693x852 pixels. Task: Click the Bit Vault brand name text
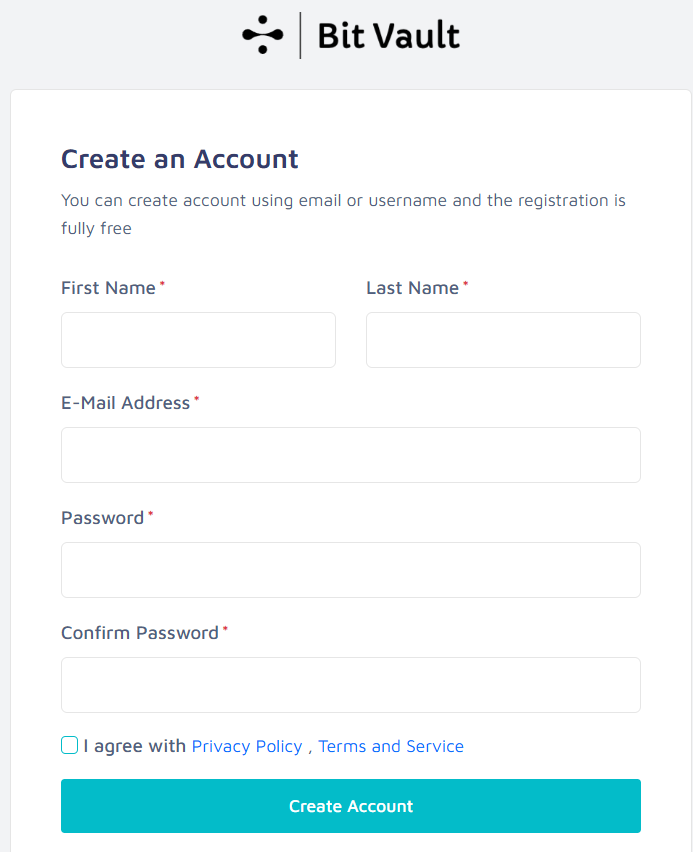tap(388, 36)
